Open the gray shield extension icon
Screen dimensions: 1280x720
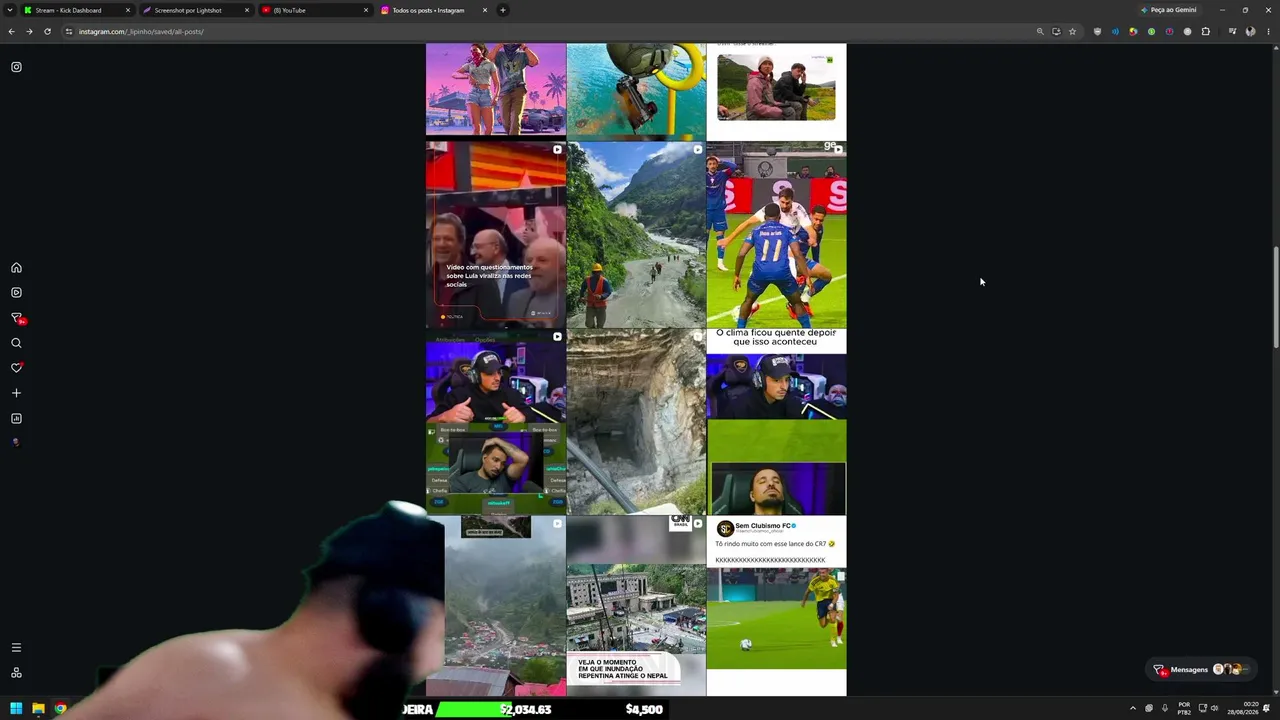coord(1097,31)
